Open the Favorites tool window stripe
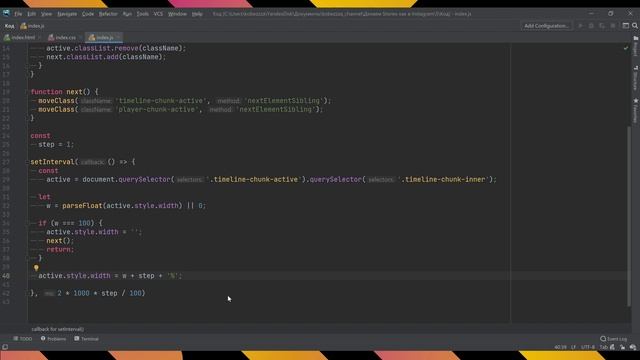This screenshot has height=360, width=640. coord(636,110)
